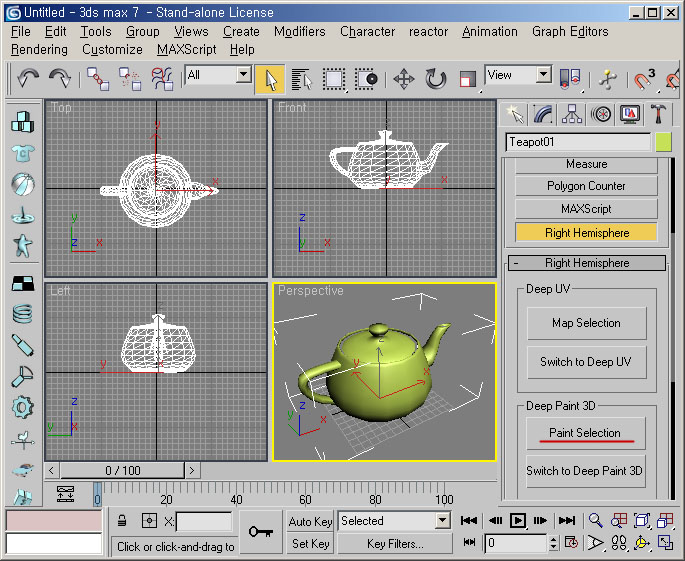
Task: Open the Hierarchy command panel tab
Action: click(x=572, y=114)
